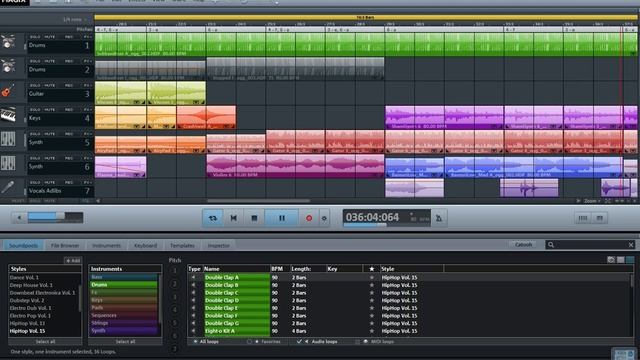
Task: Toggle the loop playback button
Action: point(213,218)
